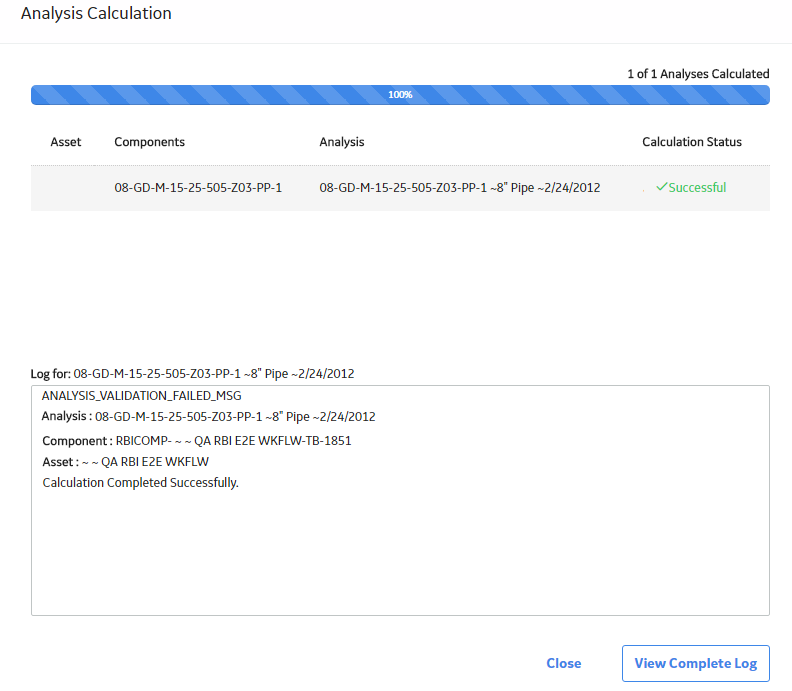Open View Complete Log
The image size is (792, 691).
coord(696,663)
